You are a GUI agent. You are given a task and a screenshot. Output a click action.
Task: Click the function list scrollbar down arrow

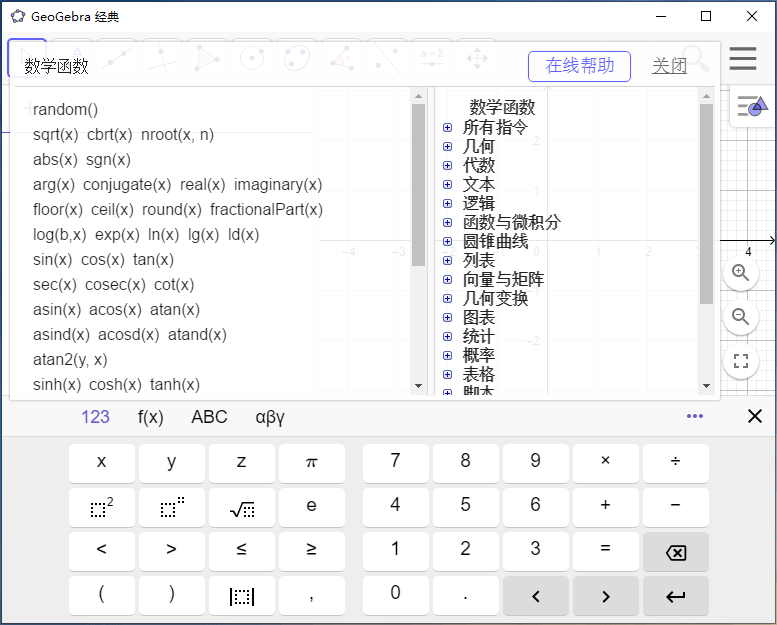click(418, 385)
